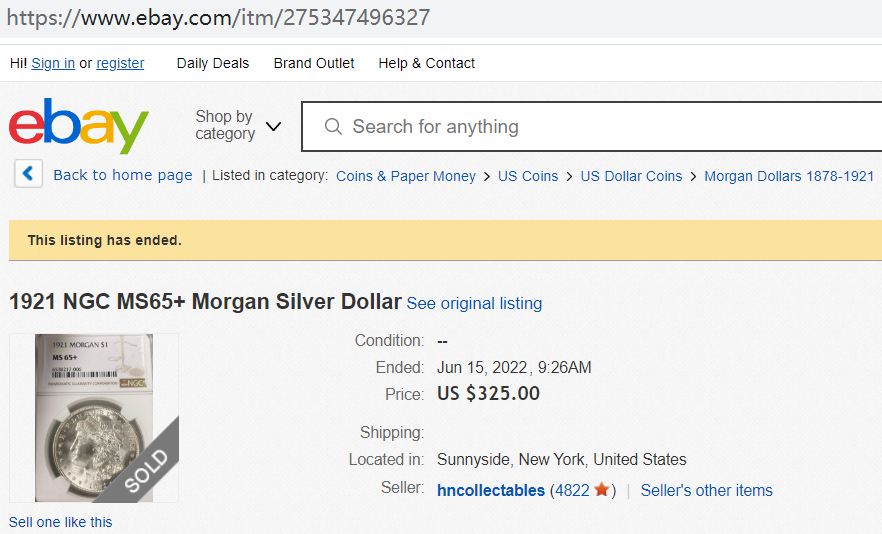Viewport: 882px width, 534px height.
Task: Click the search magnifier icon
Action: coord(334,127)
